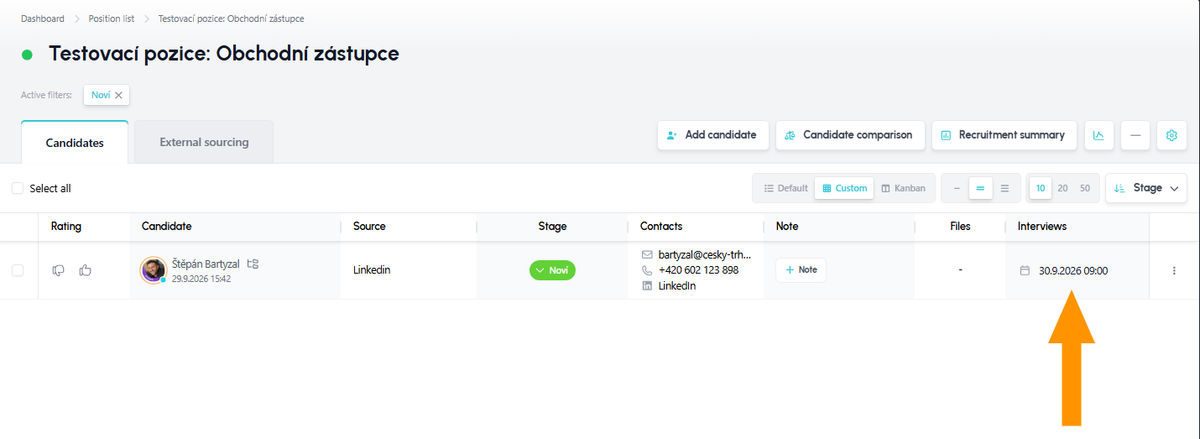
Task: Click the email envelope icon in Contacts
Action: pyautogui.click(x=647, y=255)
